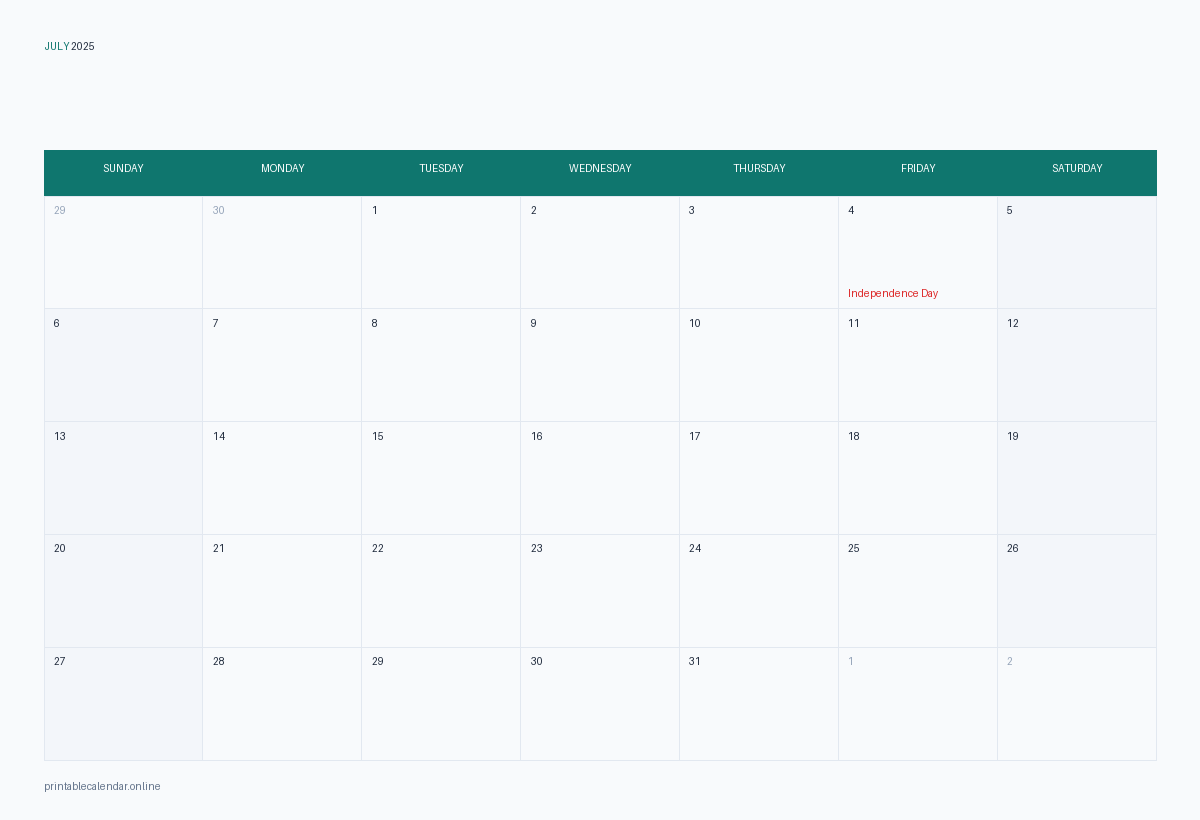Click date 12 on Saturday

pyautogui.click(x=1013, y=323)
